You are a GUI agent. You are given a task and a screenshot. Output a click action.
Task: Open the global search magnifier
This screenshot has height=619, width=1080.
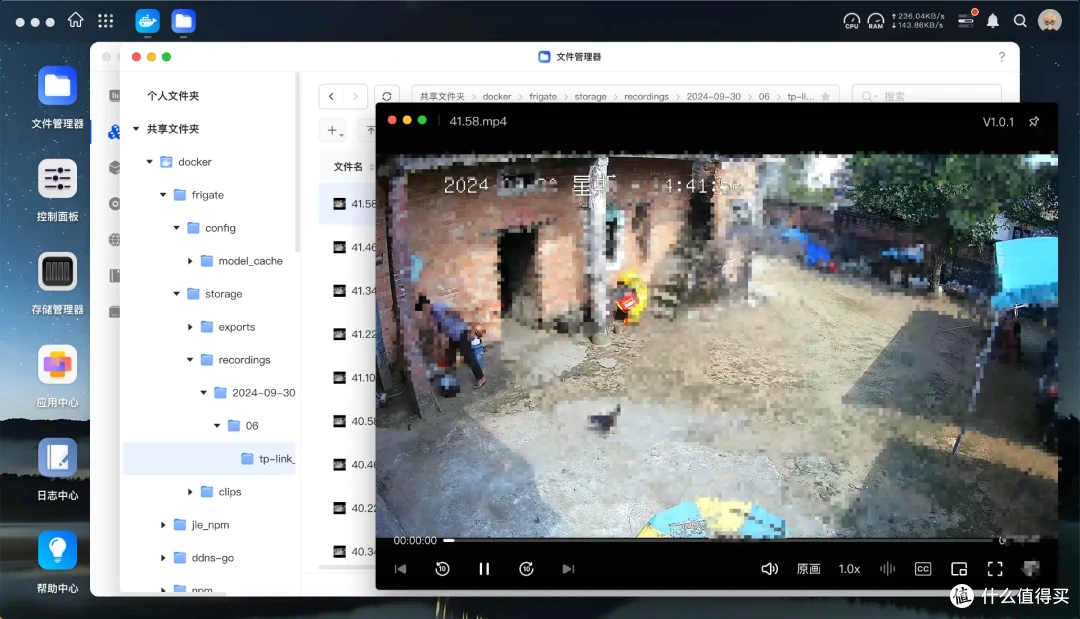point(1020,21)
